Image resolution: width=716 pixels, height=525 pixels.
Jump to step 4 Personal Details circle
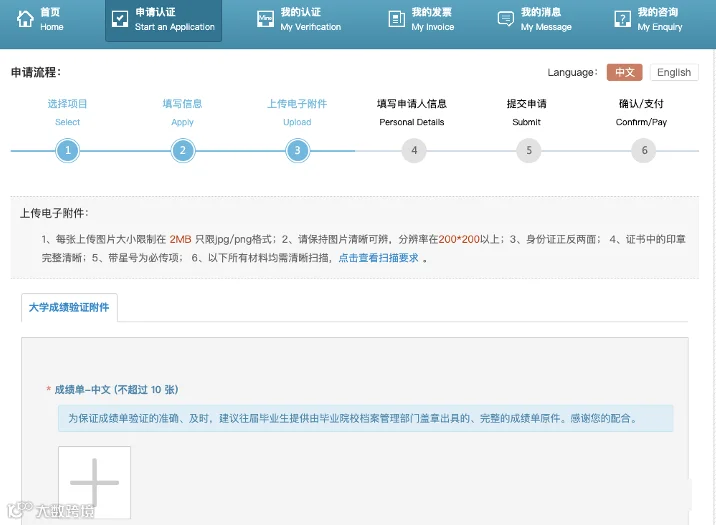tap(414, 150)
